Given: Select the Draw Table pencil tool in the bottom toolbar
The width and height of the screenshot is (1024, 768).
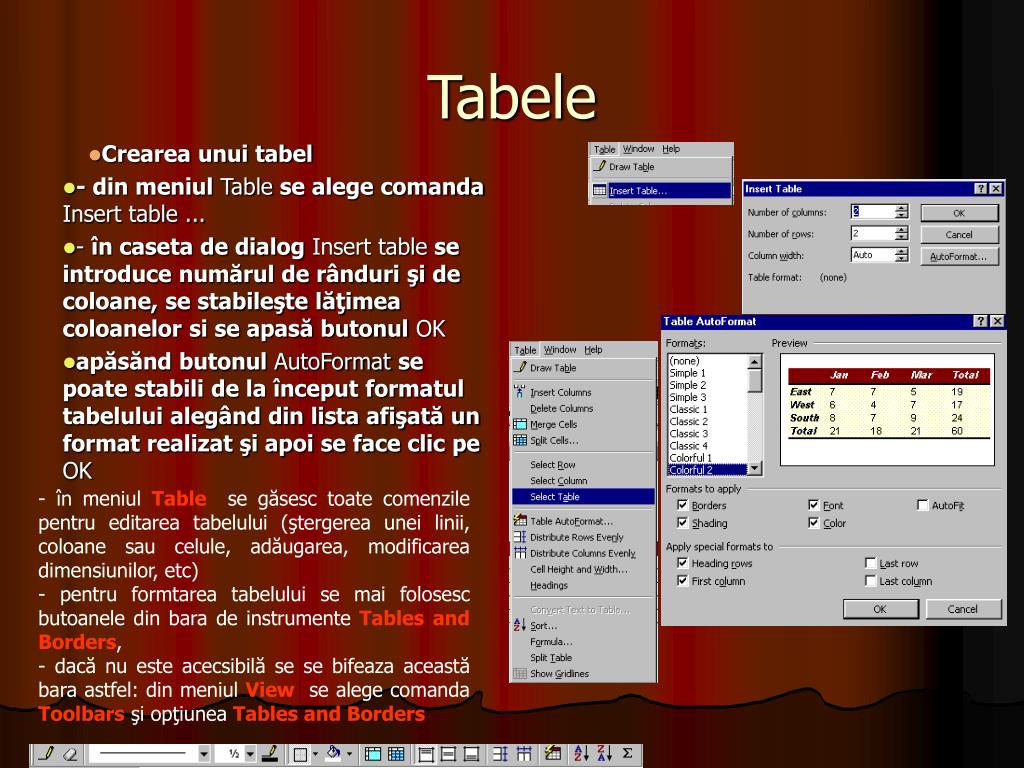Looking at the screenshot, I should click(46, 754).
